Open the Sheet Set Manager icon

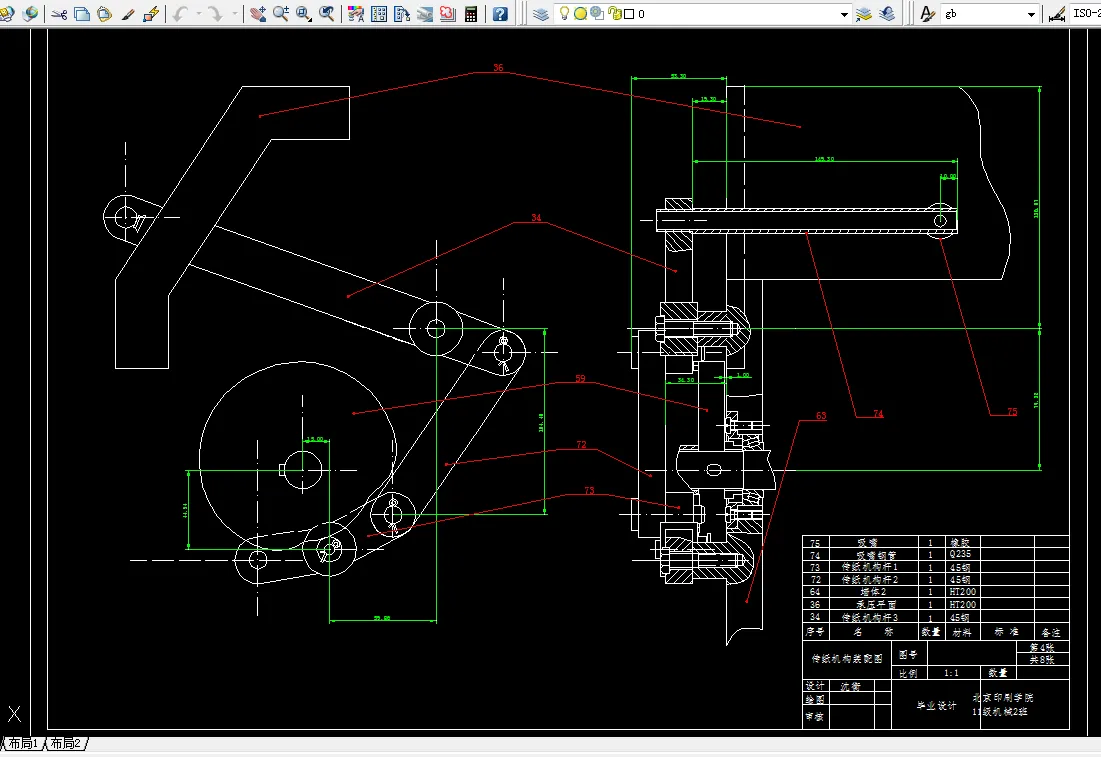point(425,13)
